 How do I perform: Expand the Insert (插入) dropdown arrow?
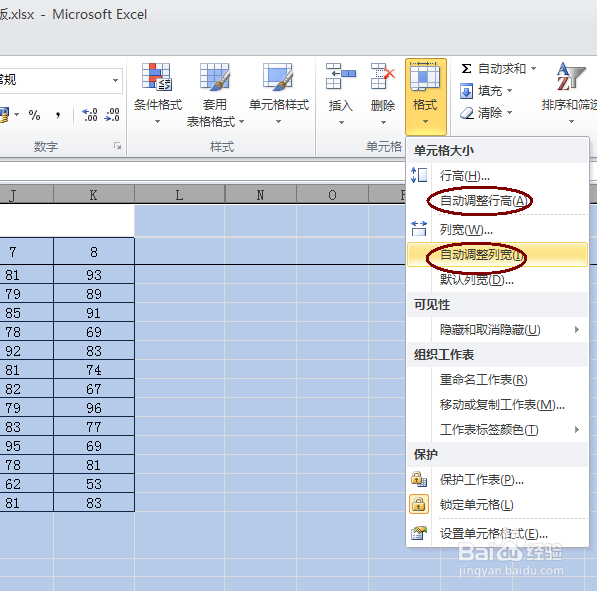341,123
